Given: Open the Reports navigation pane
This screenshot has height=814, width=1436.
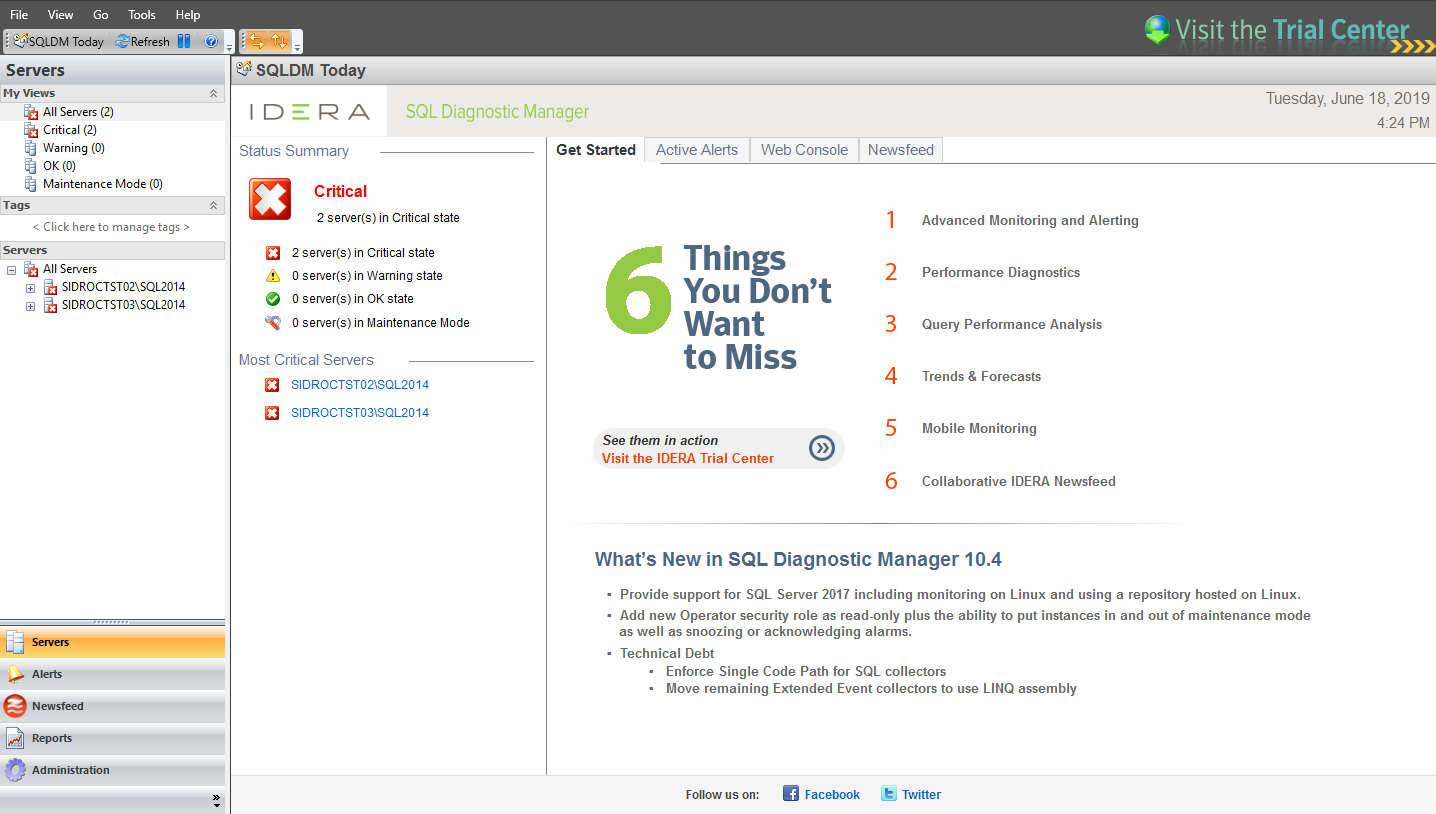Looking at the screenshot, I should point(112,738).
